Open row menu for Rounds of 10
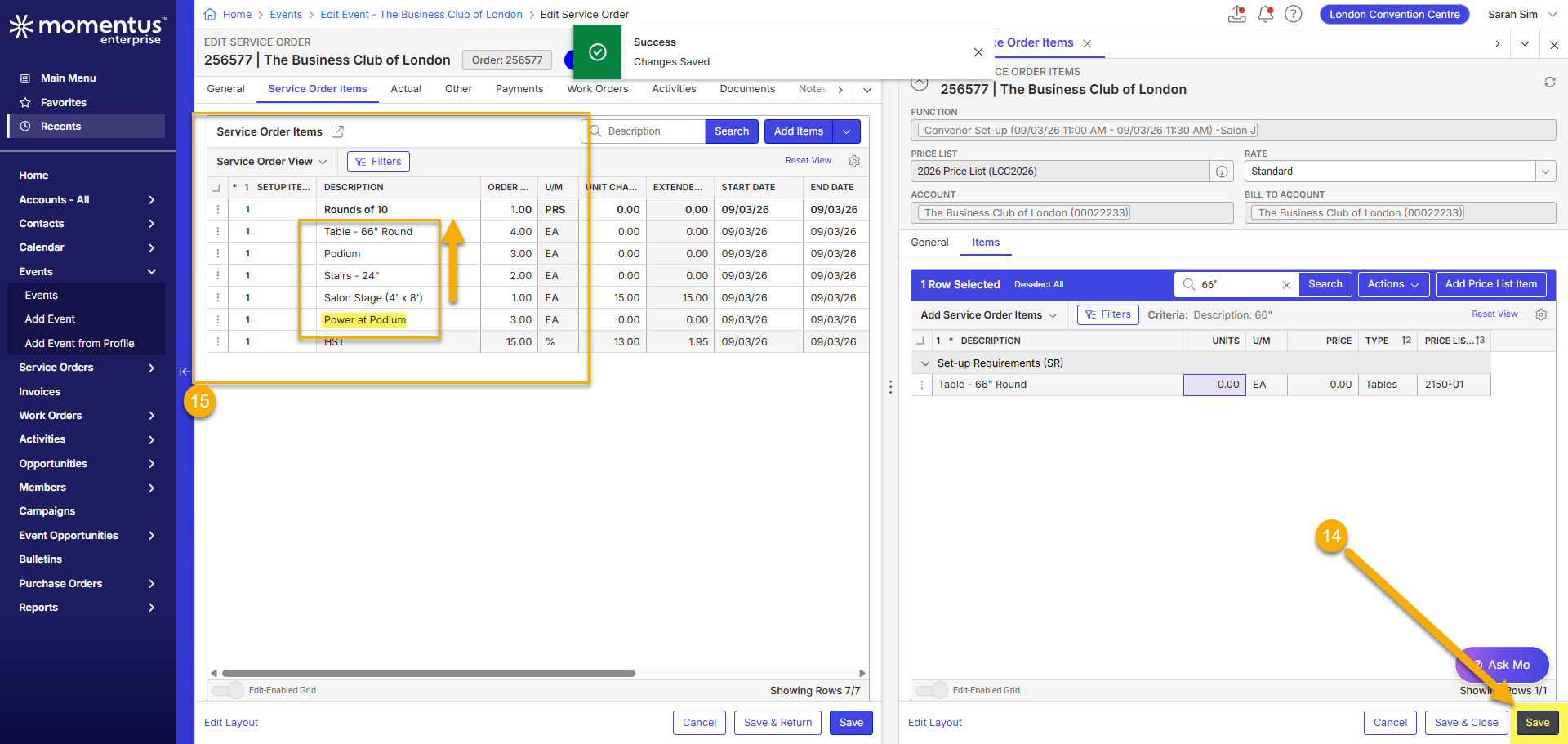 click(218, 210)
